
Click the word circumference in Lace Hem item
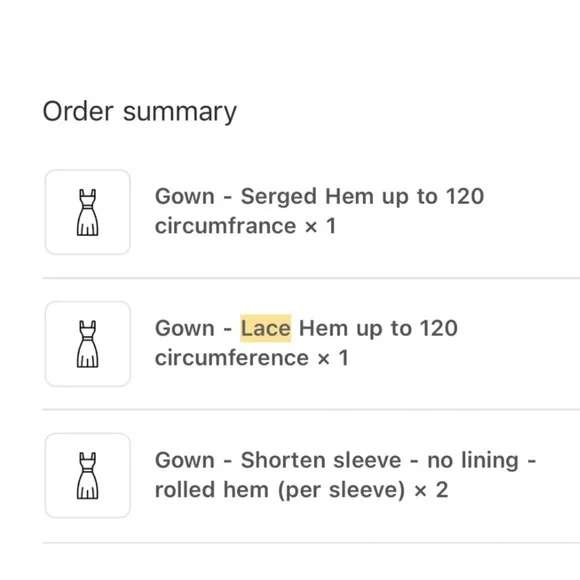pos(232,358)
